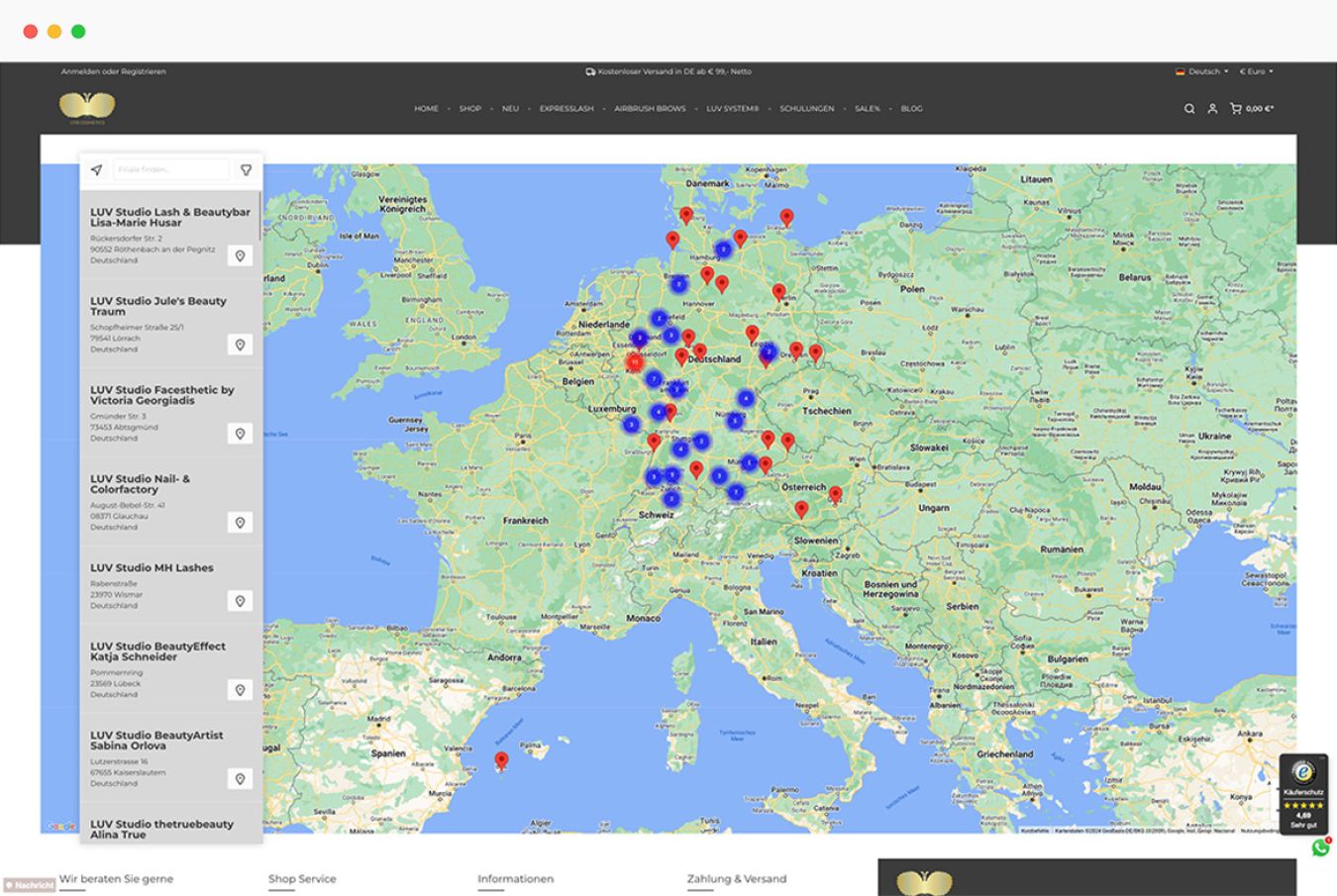Image resolution: width=1337 pixels, height=896 pixels.
Task: Click the store list scrollbar
Action: pyautogui.click(x=260, y=218)
